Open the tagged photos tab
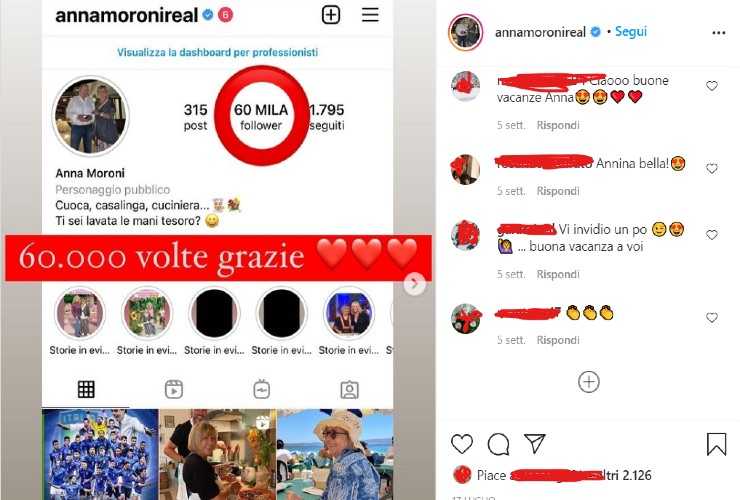 coord(349,390)
